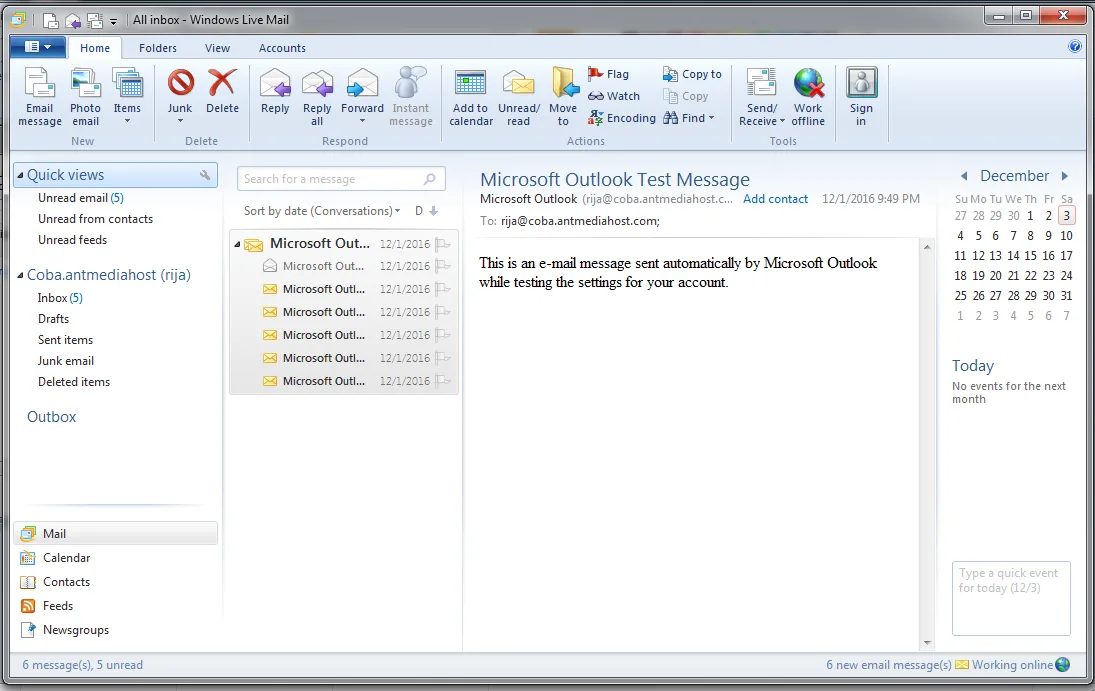Create a new Email message
The height and width of the screenshot is (691, 1095).
point(40,97)
